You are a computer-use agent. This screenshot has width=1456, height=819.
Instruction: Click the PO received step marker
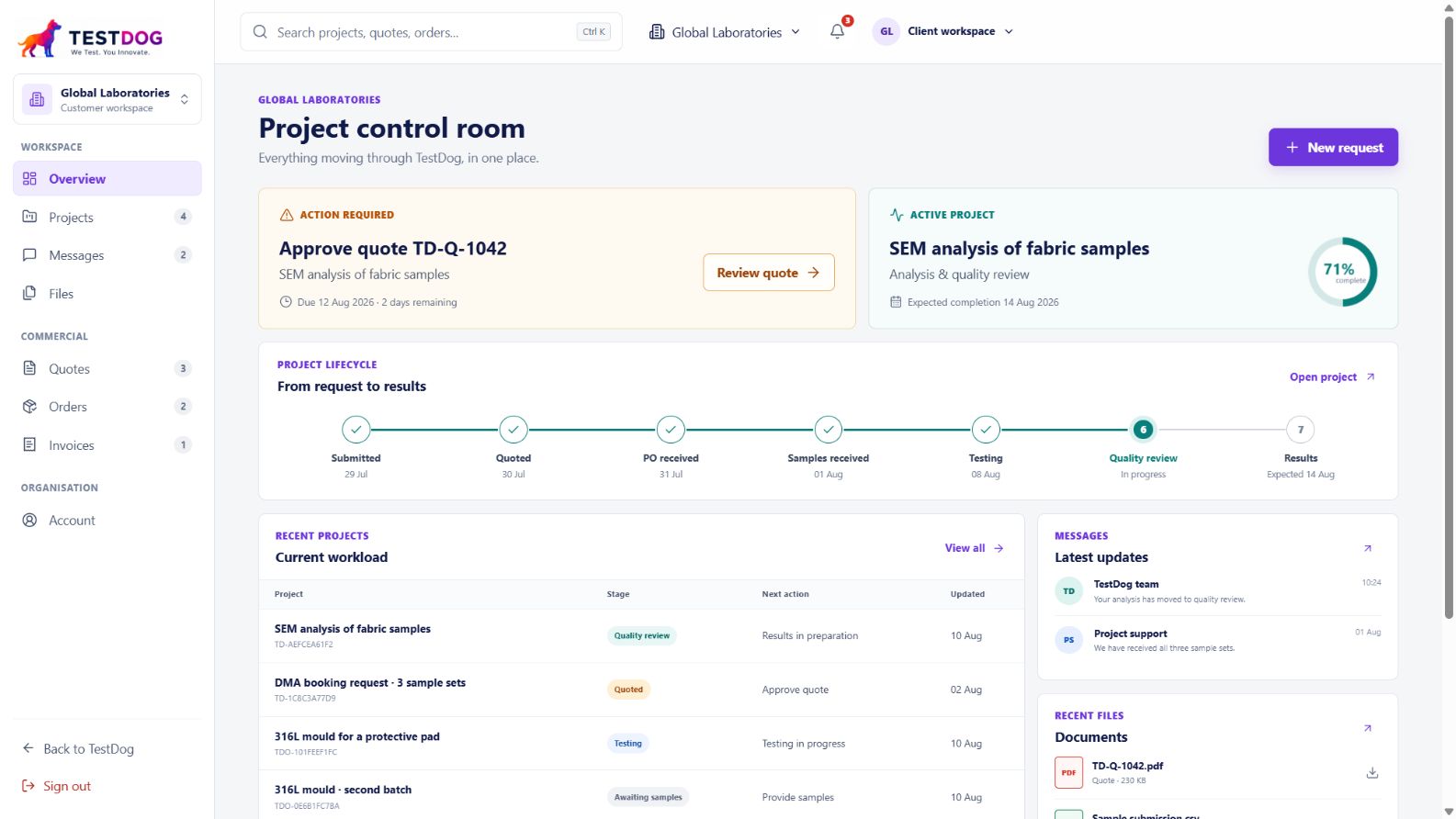tap(671, 429)
